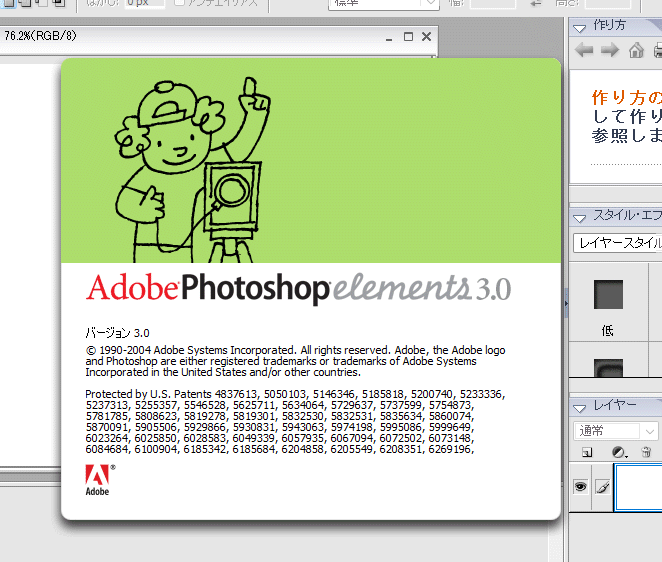Click the Adobe Photoshop elements 3.0 title
Screen dimensions: 662x562
(298, 288)
